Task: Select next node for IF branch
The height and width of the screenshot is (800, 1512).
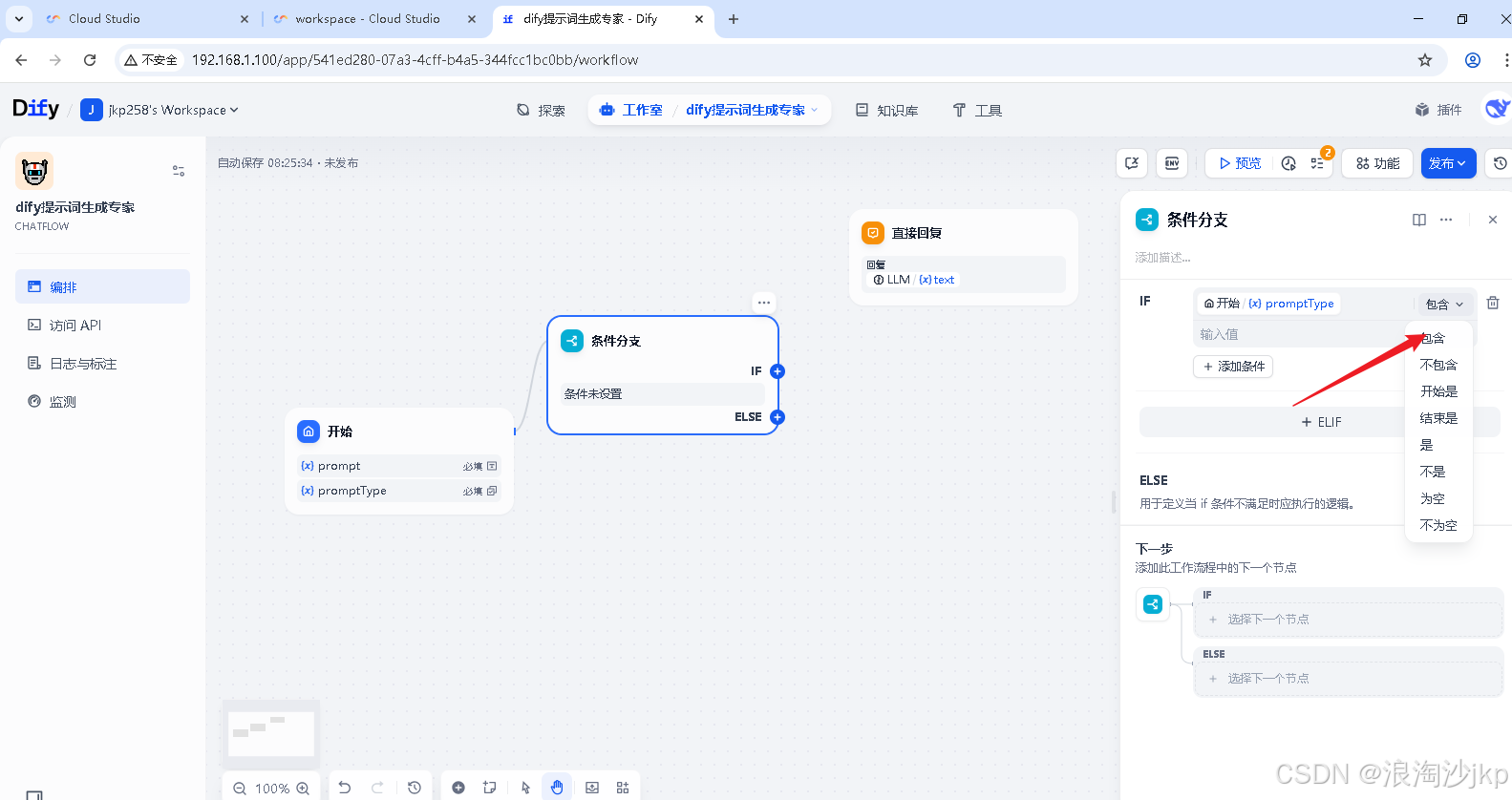Action: point(1349,620)
